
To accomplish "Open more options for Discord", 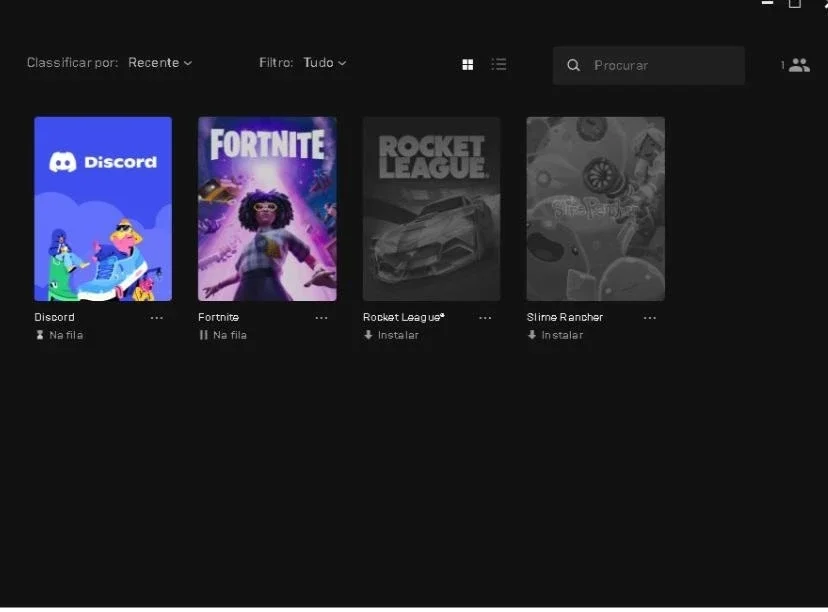I will pos(157,318).
